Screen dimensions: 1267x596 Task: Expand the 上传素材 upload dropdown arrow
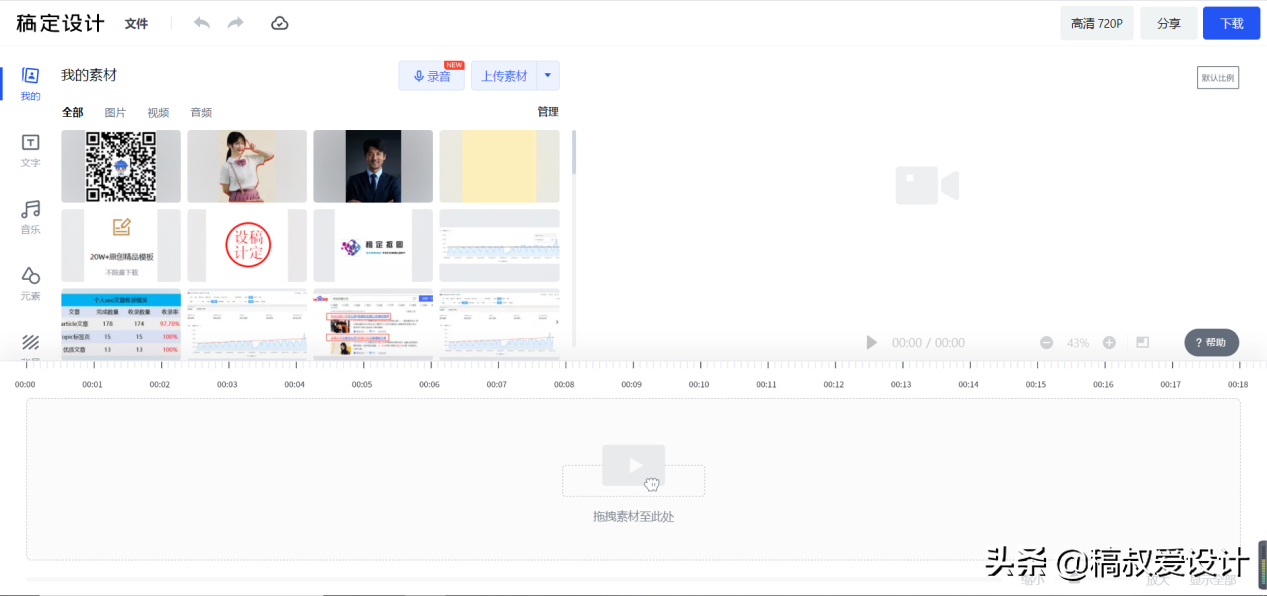point(547,75)
